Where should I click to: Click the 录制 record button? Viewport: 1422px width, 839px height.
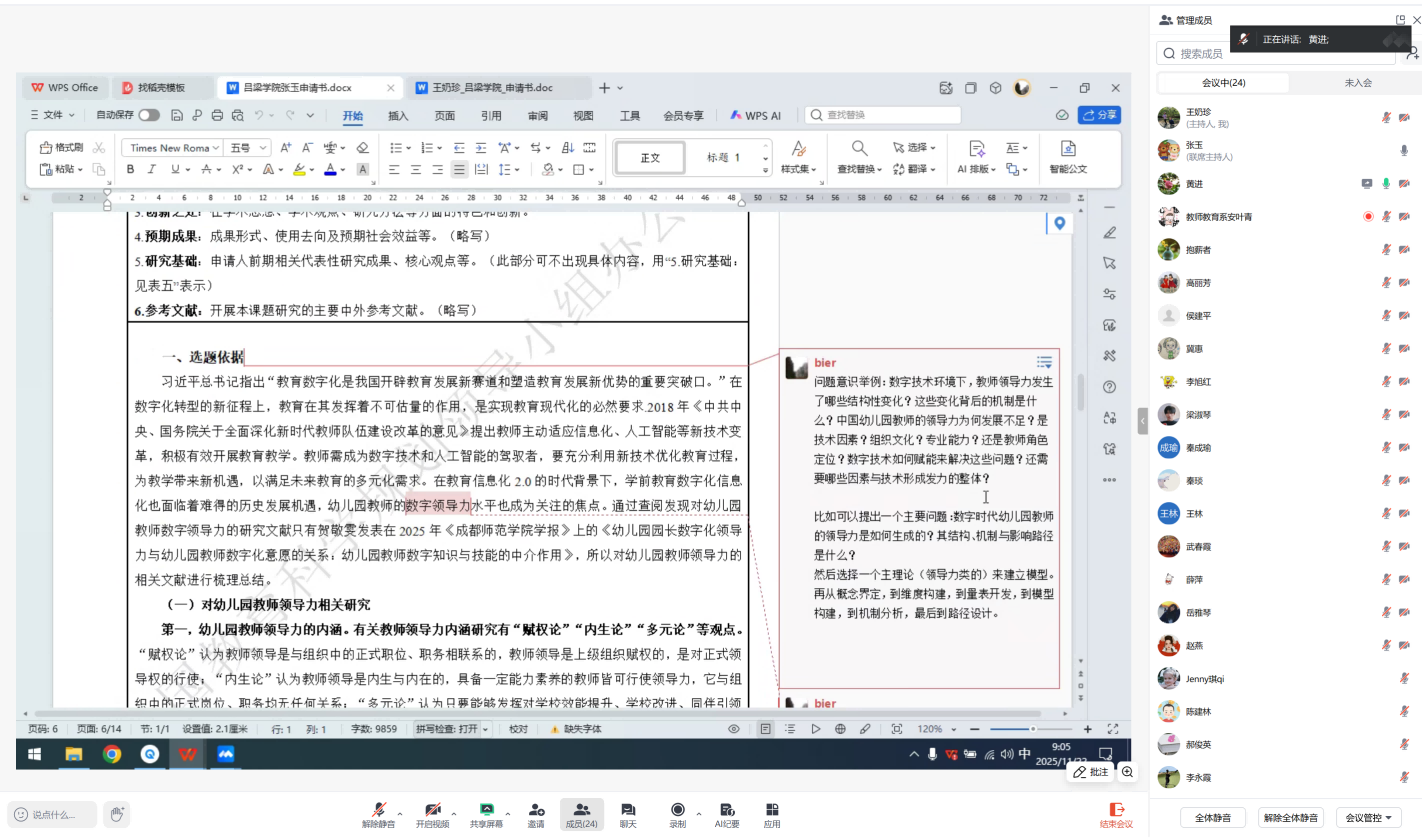[x=678, y=810]
